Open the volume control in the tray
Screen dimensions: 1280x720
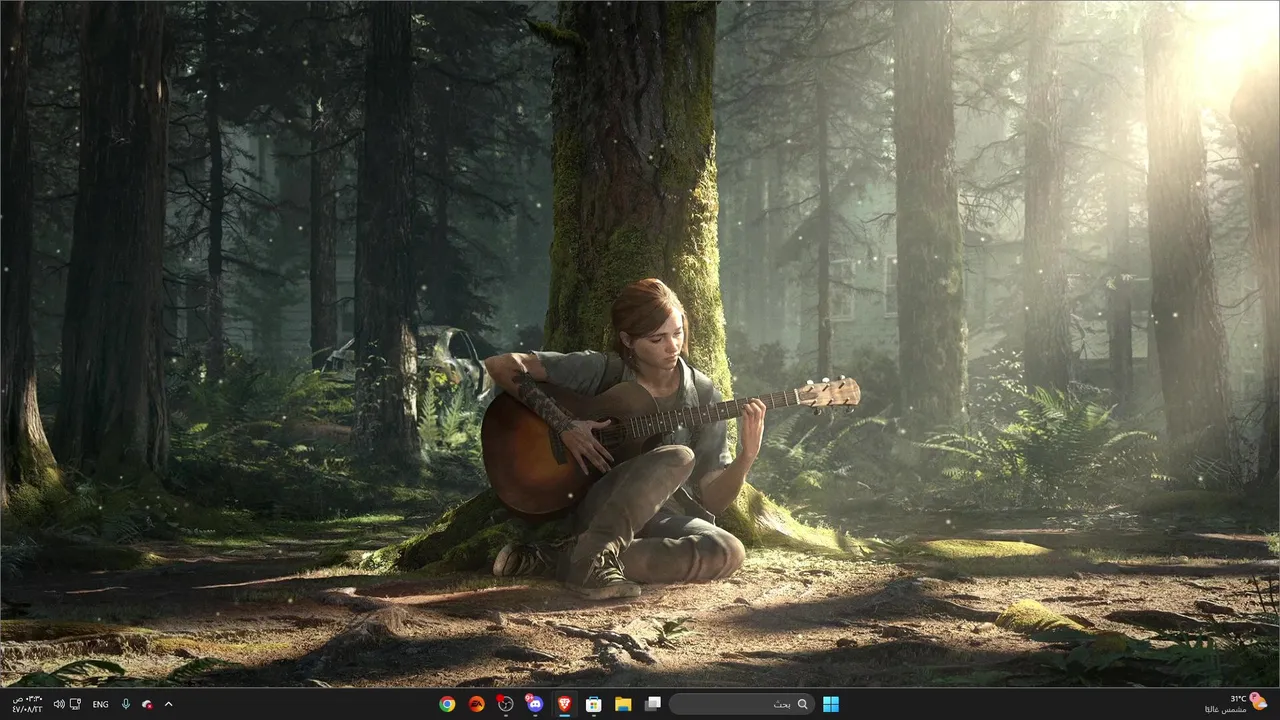(x=59, y=704)
